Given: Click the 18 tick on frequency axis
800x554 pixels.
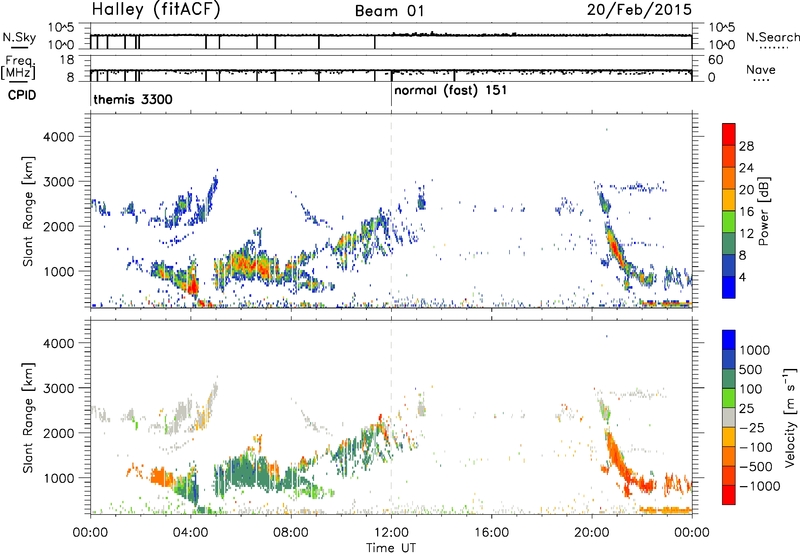Looking at the screenshot, I should (67, 60).
